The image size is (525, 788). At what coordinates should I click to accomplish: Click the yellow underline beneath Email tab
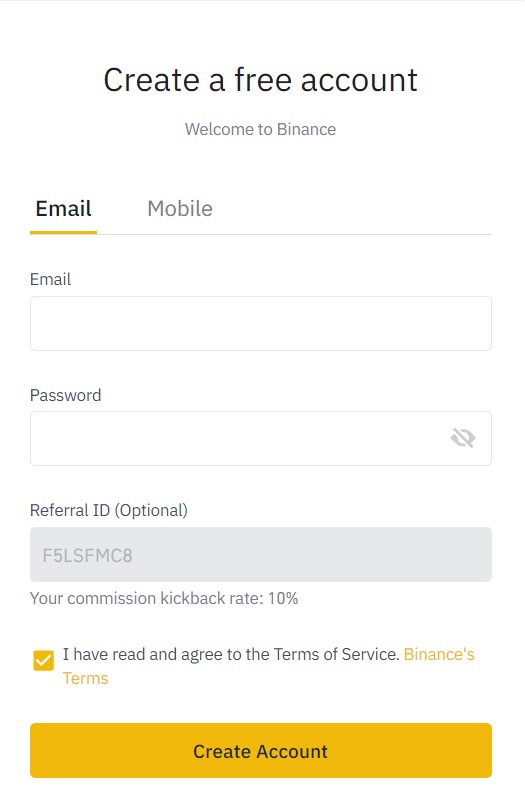coord(63,233)
